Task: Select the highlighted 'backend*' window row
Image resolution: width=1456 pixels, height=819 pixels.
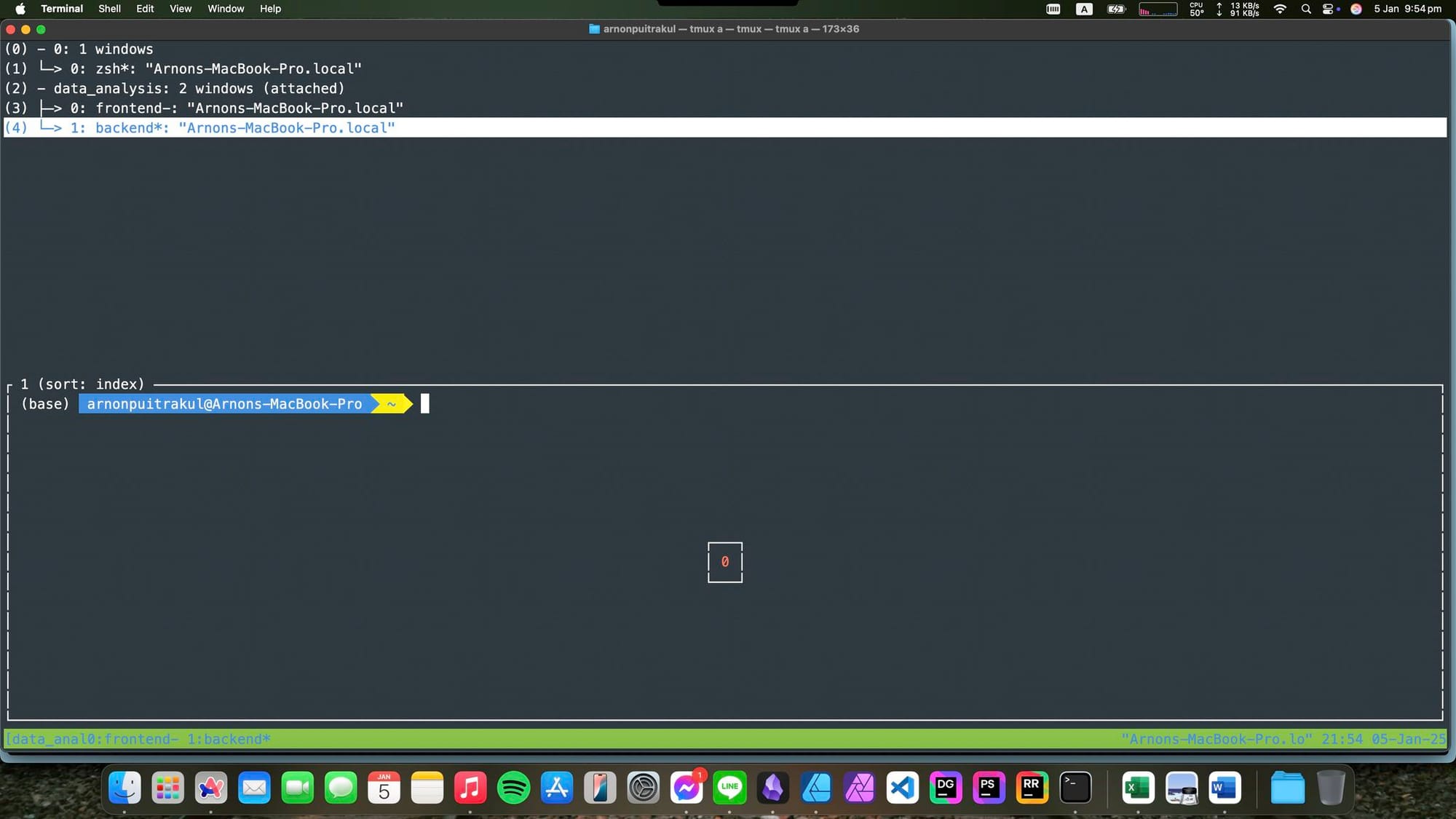Action: pos(724,127)
